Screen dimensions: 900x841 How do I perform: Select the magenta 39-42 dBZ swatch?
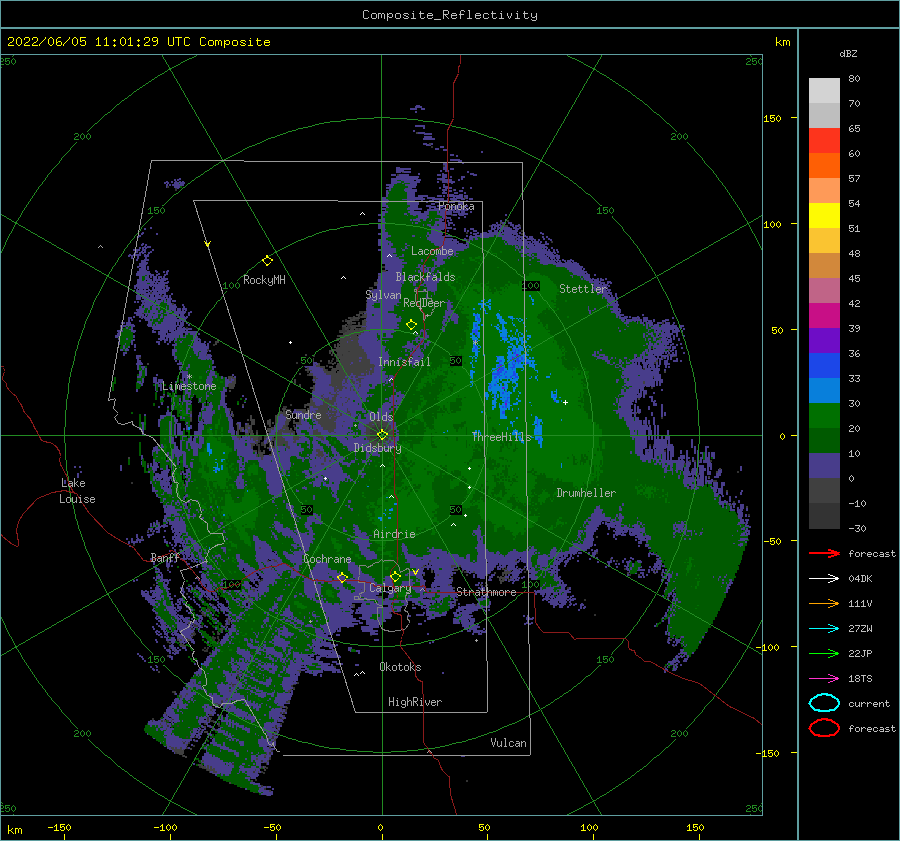[824, 316]
